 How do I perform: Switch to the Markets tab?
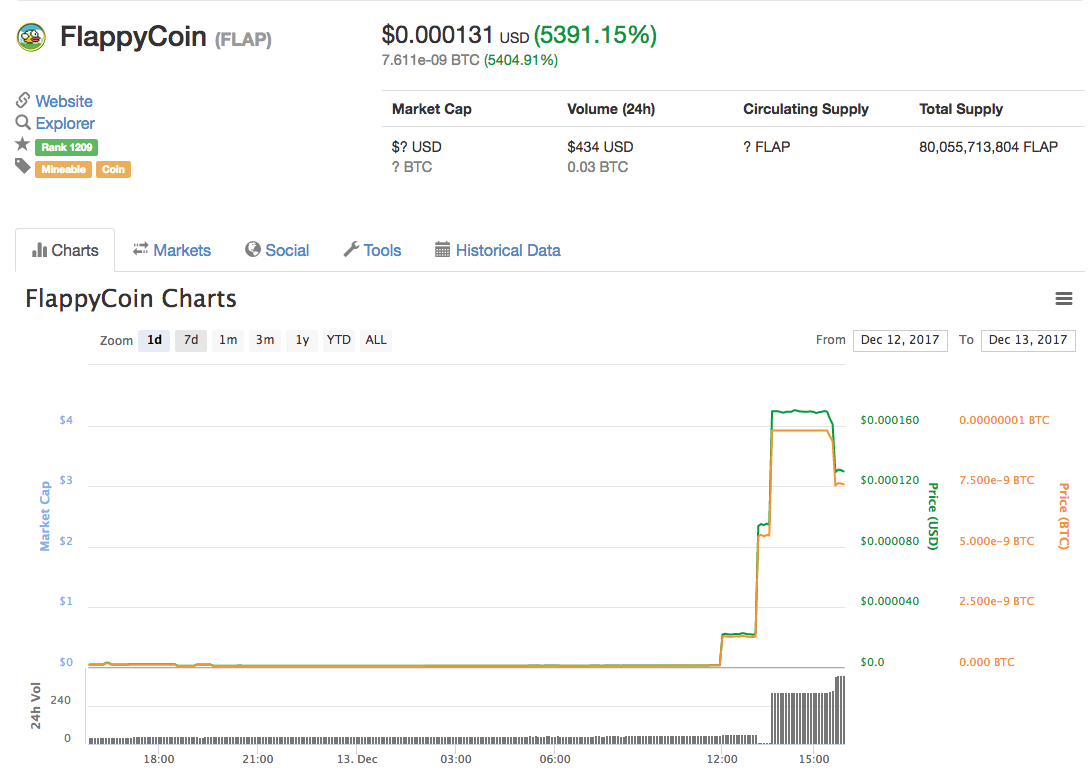[172, 250]
